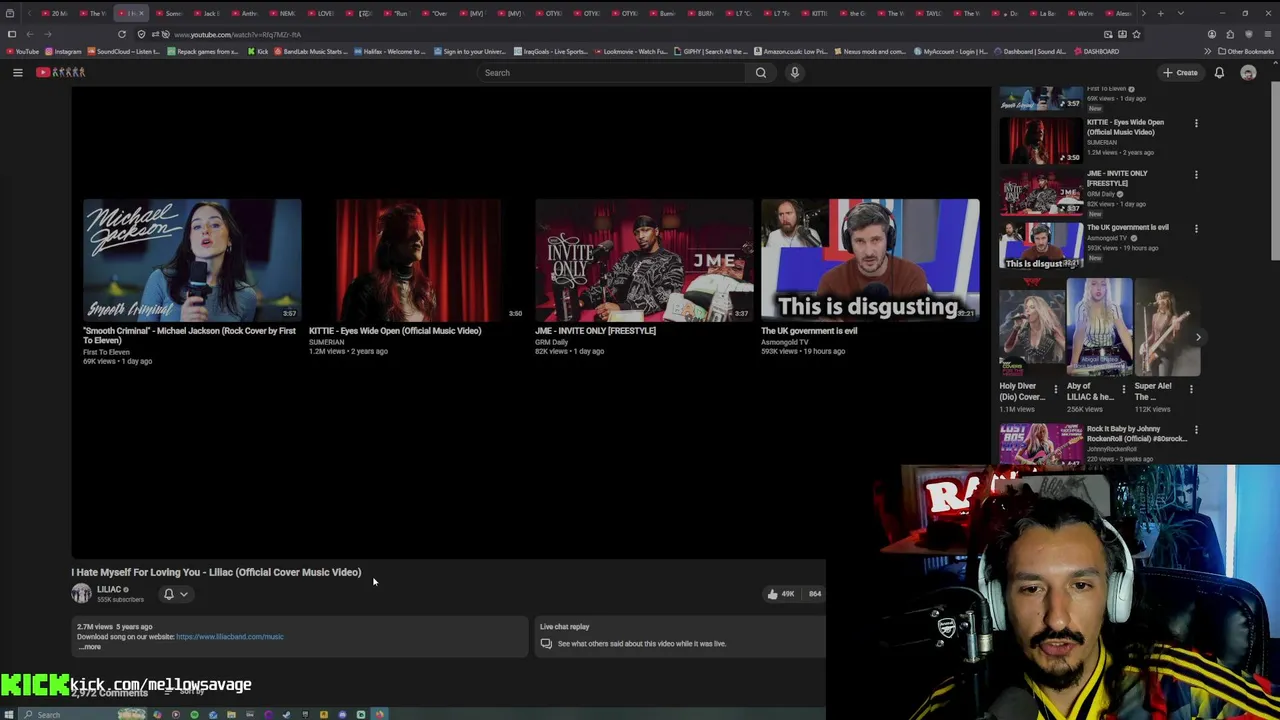Open the BandLab bookmark

point(313,51)
